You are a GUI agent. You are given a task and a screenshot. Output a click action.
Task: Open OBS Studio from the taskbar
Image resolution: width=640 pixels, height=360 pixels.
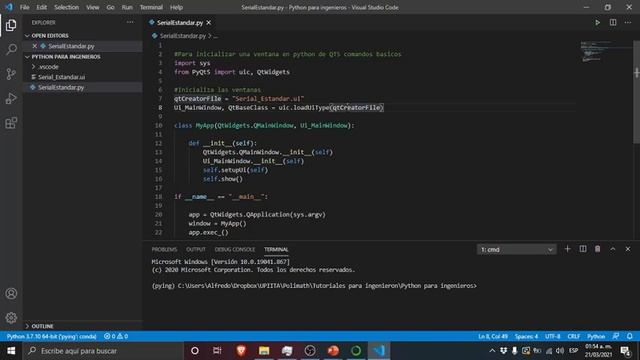tap(310, 351)
